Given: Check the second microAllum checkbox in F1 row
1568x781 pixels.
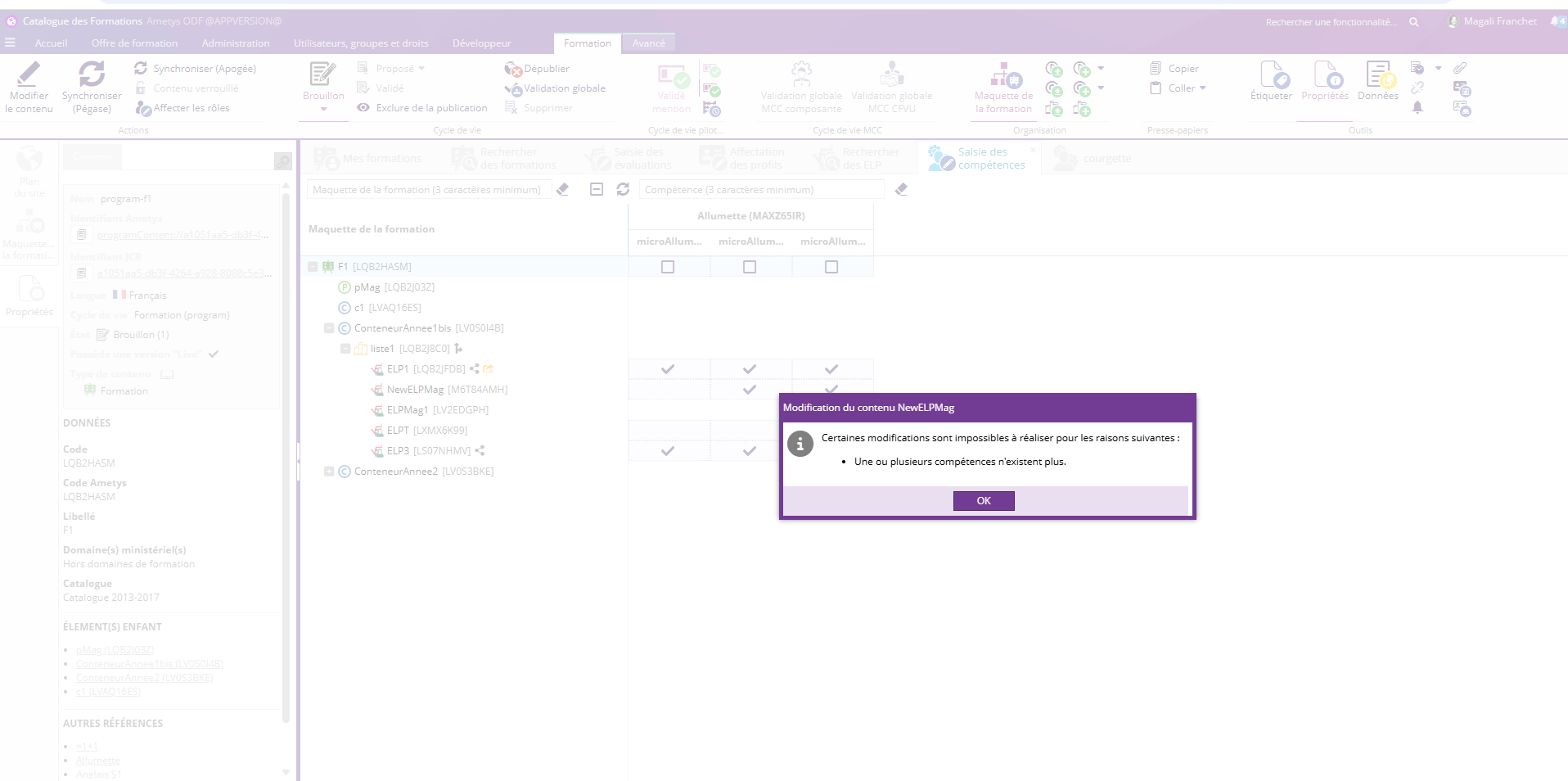Looking at the screenshot, I should [750, 267].
